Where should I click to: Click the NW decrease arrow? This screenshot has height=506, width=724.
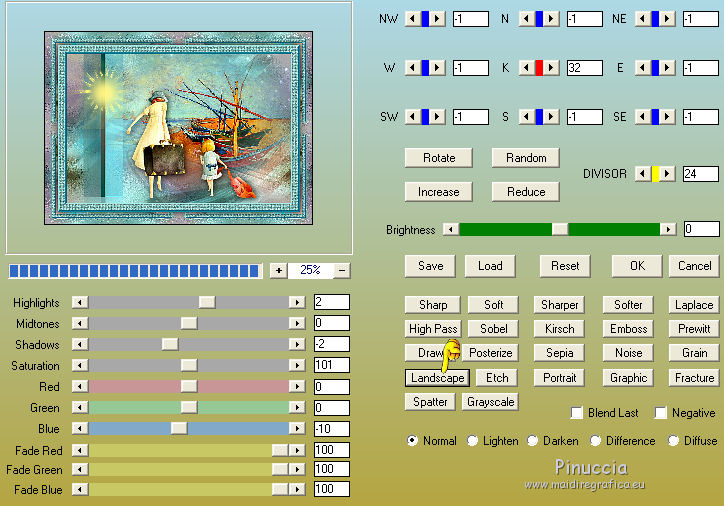[x=412, y=19]
